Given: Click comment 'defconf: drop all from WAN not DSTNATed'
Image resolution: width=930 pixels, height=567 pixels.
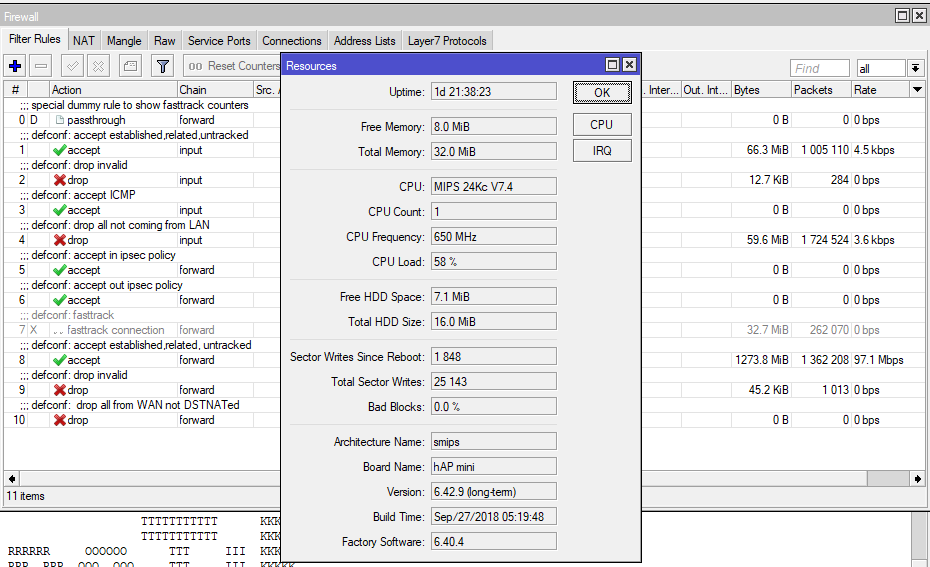Looking at the screenshot, I should 135,404.
